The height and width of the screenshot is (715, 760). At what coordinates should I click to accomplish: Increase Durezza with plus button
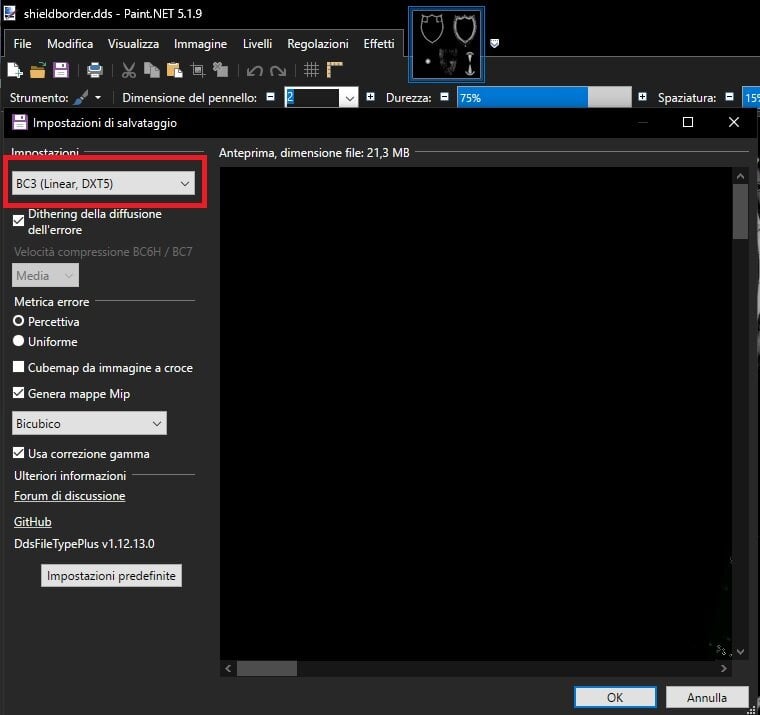click(x=642, y=97)
